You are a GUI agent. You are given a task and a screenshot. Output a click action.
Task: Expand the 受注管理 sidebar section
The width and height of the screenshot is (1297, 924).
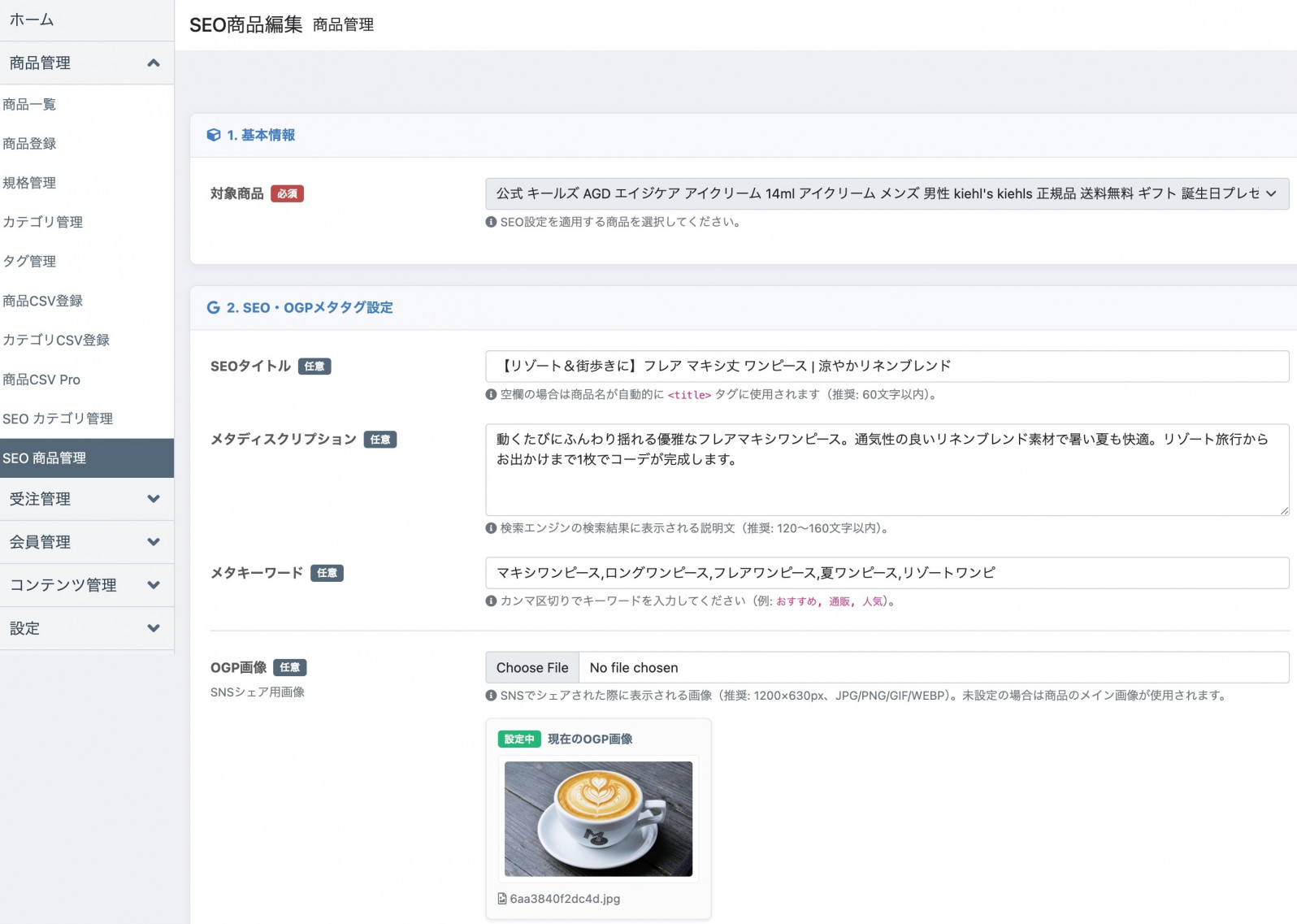(87, 499)
